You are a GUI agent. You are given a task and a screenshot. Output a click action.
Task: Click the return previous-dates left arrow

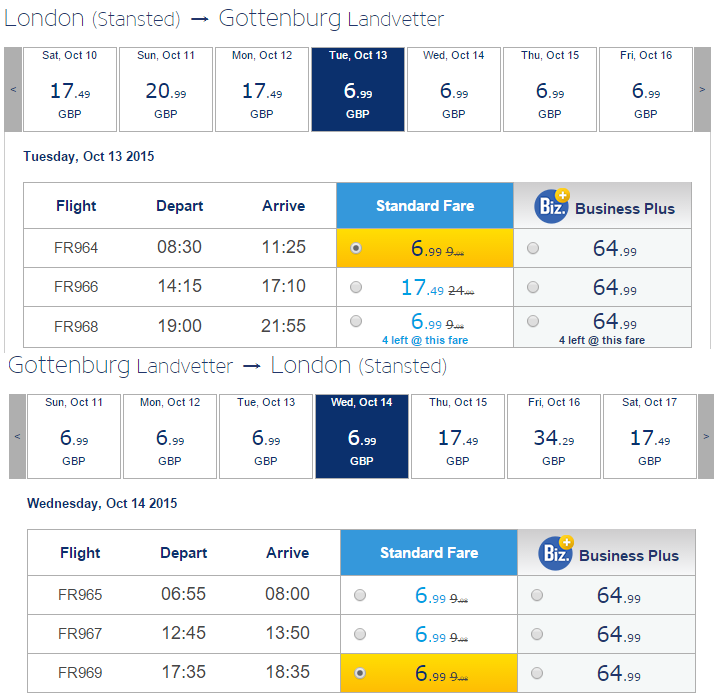[17, 436]
